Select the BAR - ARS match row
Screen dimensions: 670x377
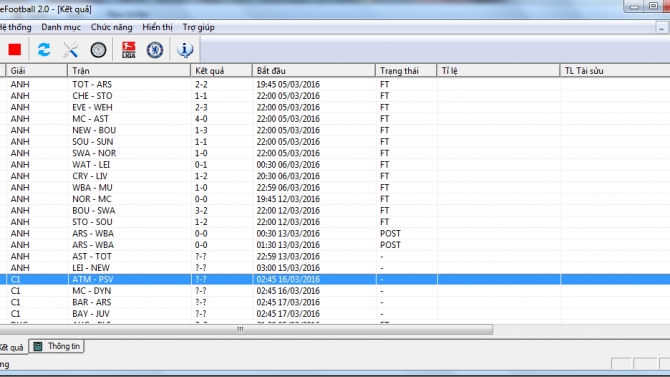335,302
